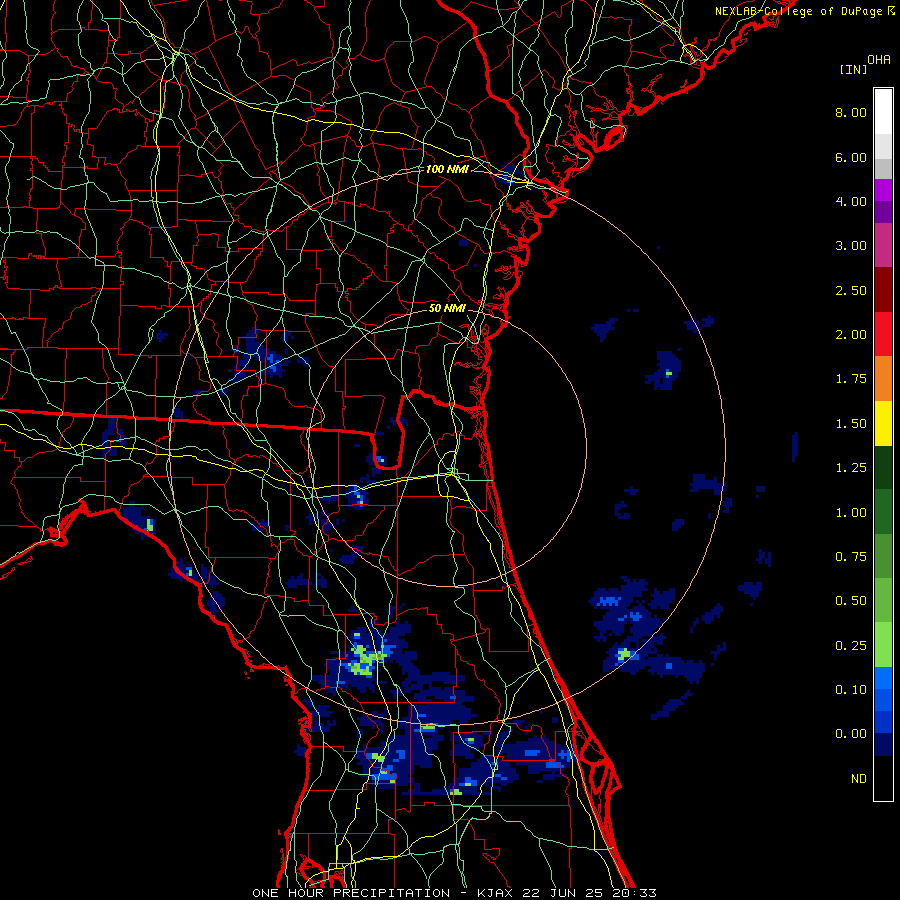The width and height of the screenshot is (900, 900).
Task: Click the 1.50 legend value
Action: [x=851, y=424]
